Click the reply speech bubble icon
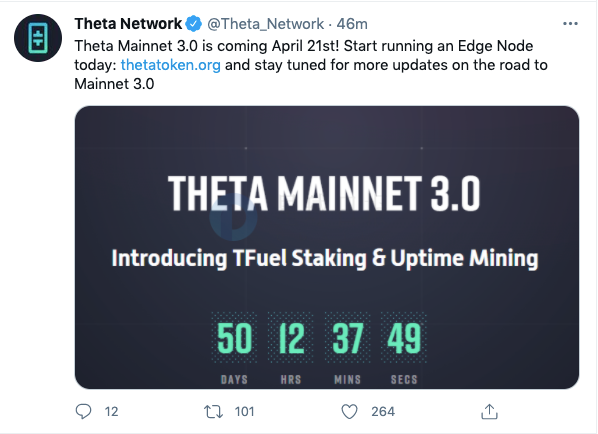The image size is (598, 434). [84, 411]
